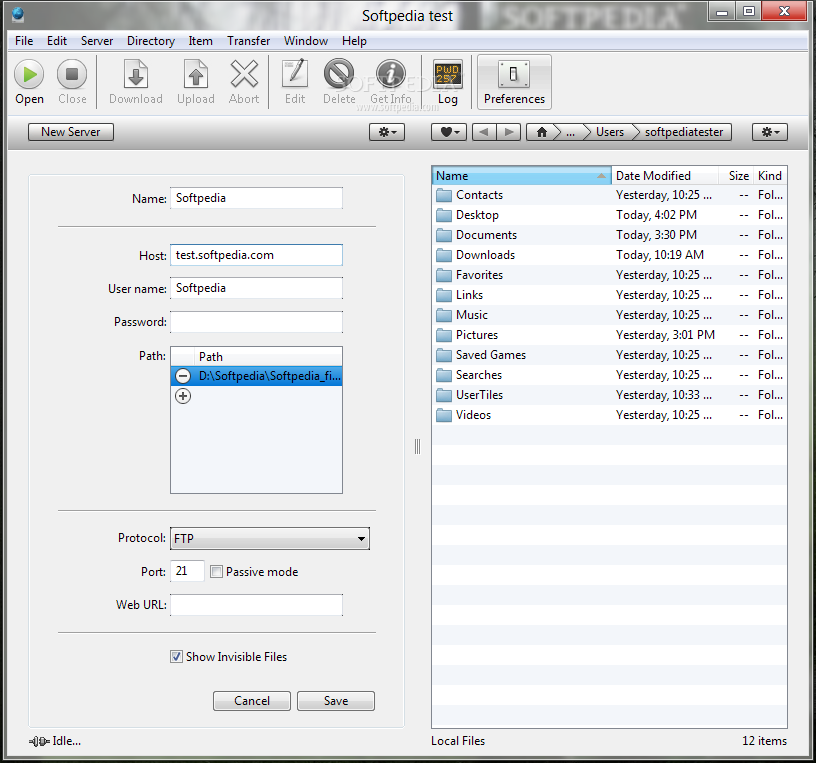Click the Cancel button

pos(252,701)
